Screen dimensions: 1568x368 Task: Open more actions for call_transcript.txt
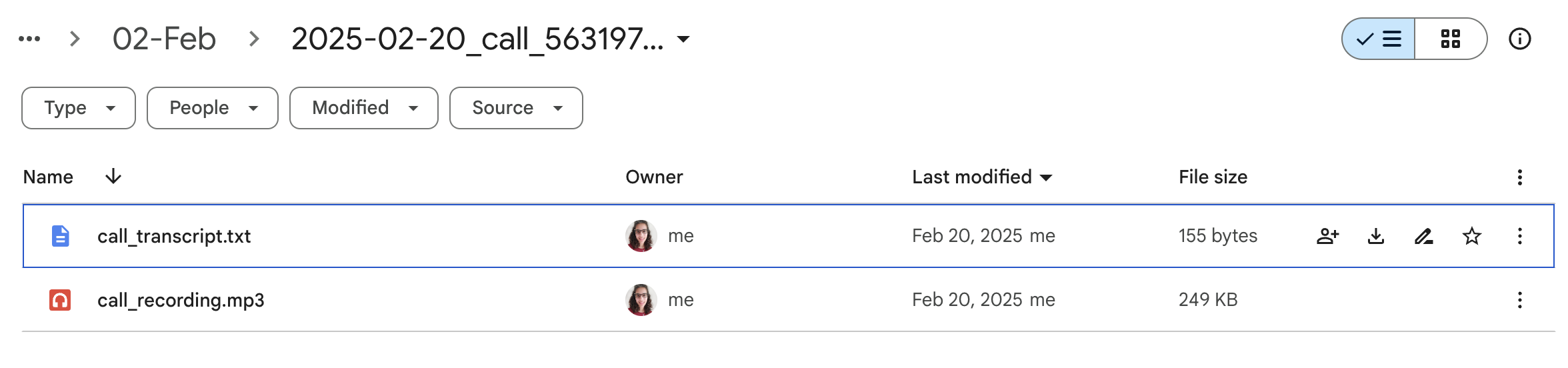coord(1519,236)
